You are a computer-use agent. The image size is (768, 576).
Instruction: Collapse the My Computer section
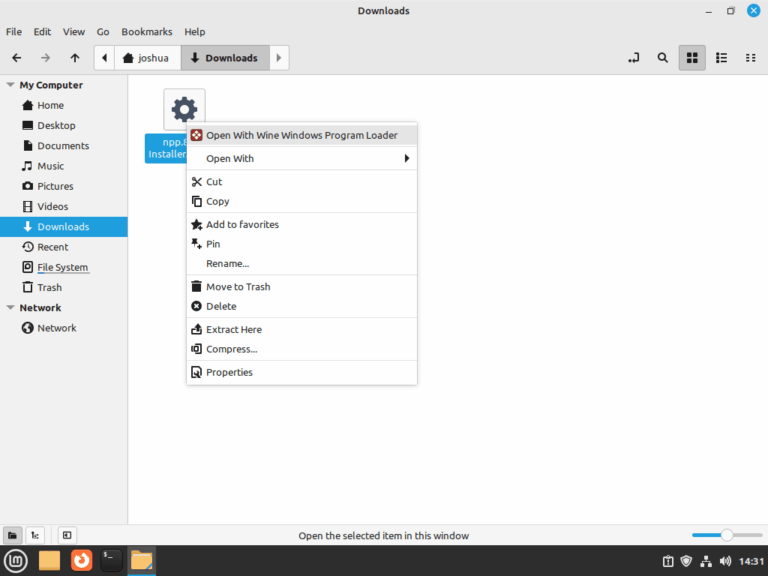[x=10, y=85]
